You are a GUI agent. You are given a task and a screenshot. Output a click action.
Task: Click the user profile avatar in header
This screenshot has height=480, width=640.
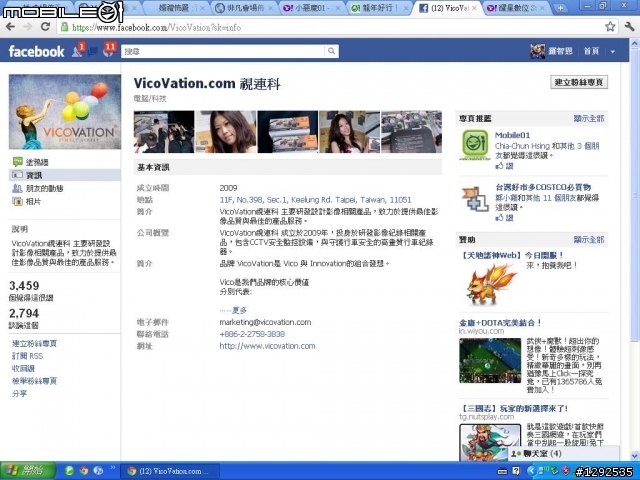pyautogui.click(x=537, y=51)
